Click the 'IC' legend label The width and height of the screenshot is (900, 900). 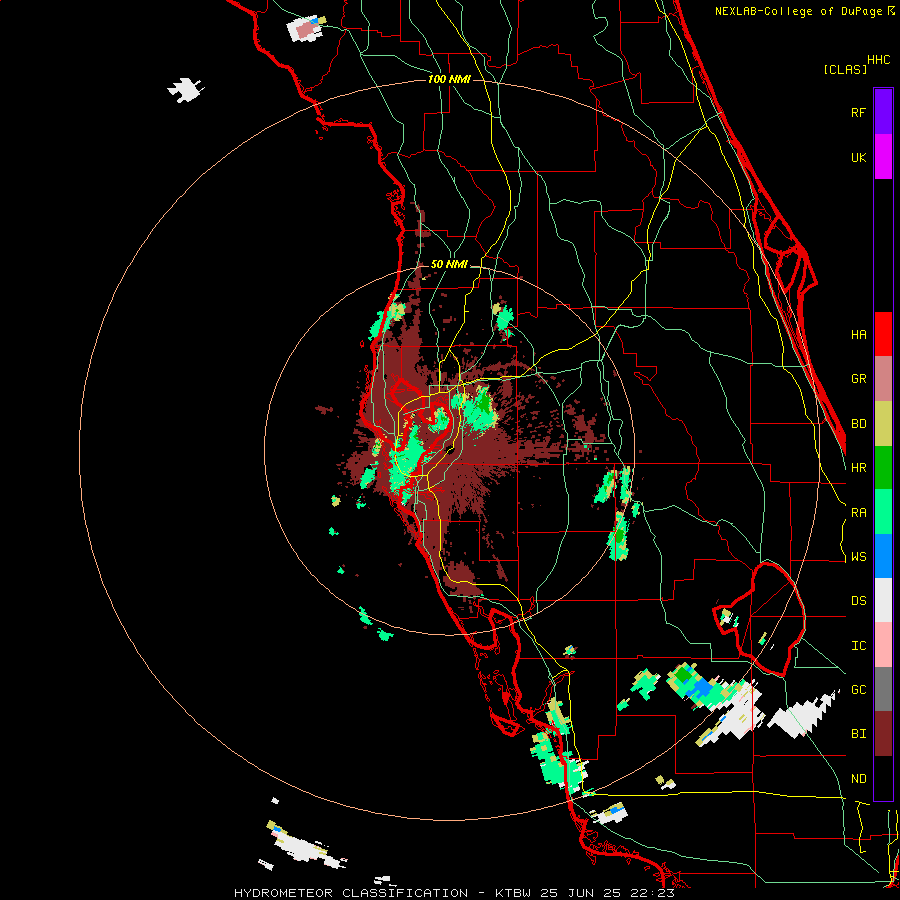tap(858, 646)
